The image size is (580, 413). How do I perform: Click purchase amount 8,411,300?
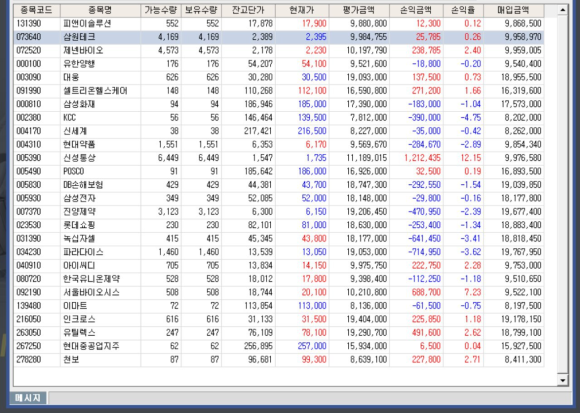pyautogui.click(x=523, y=359)
